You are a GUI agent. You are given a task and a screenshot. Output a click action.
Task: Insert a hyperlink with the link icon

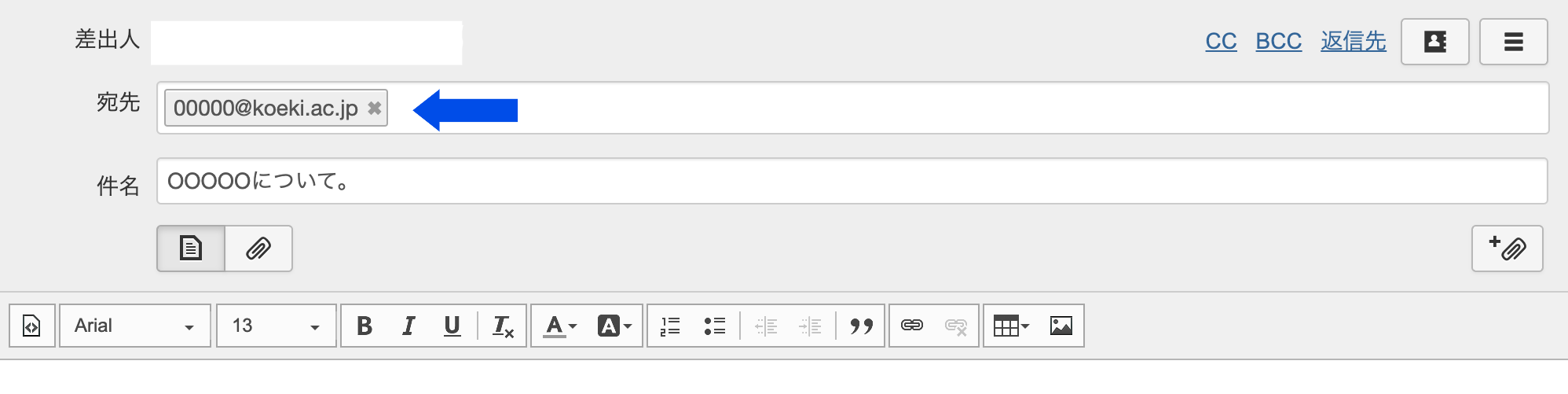click(911, 326)
